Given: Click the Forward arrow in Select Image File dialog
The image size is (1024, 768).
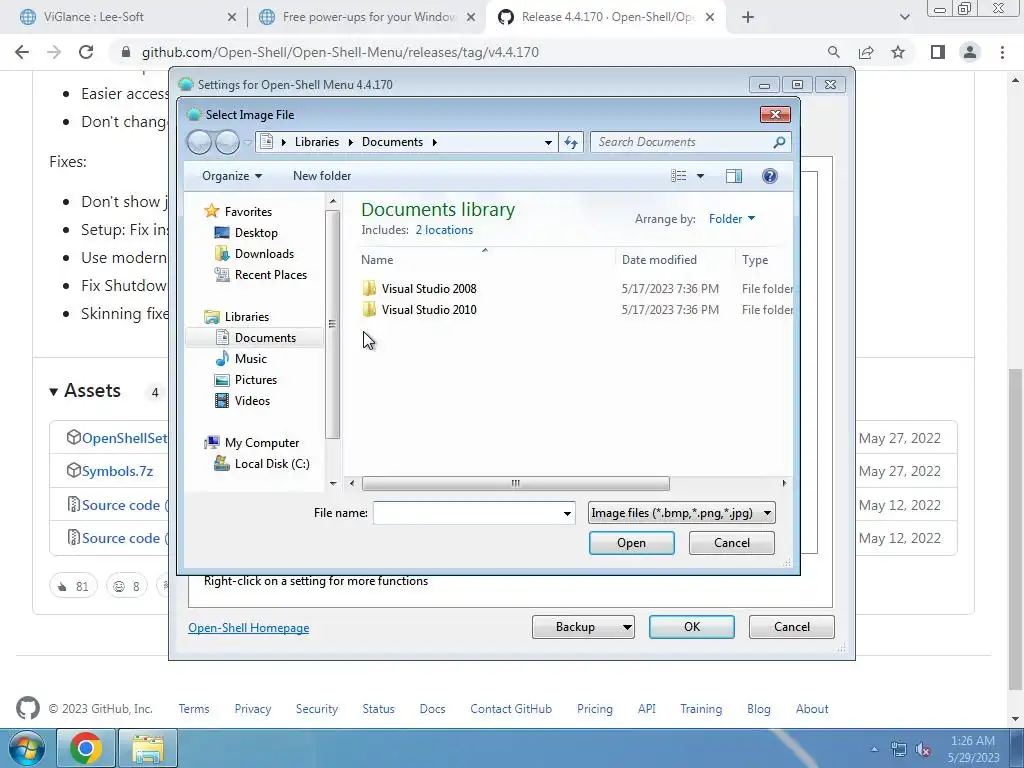Looking at the screenshot, I should 227,142.
